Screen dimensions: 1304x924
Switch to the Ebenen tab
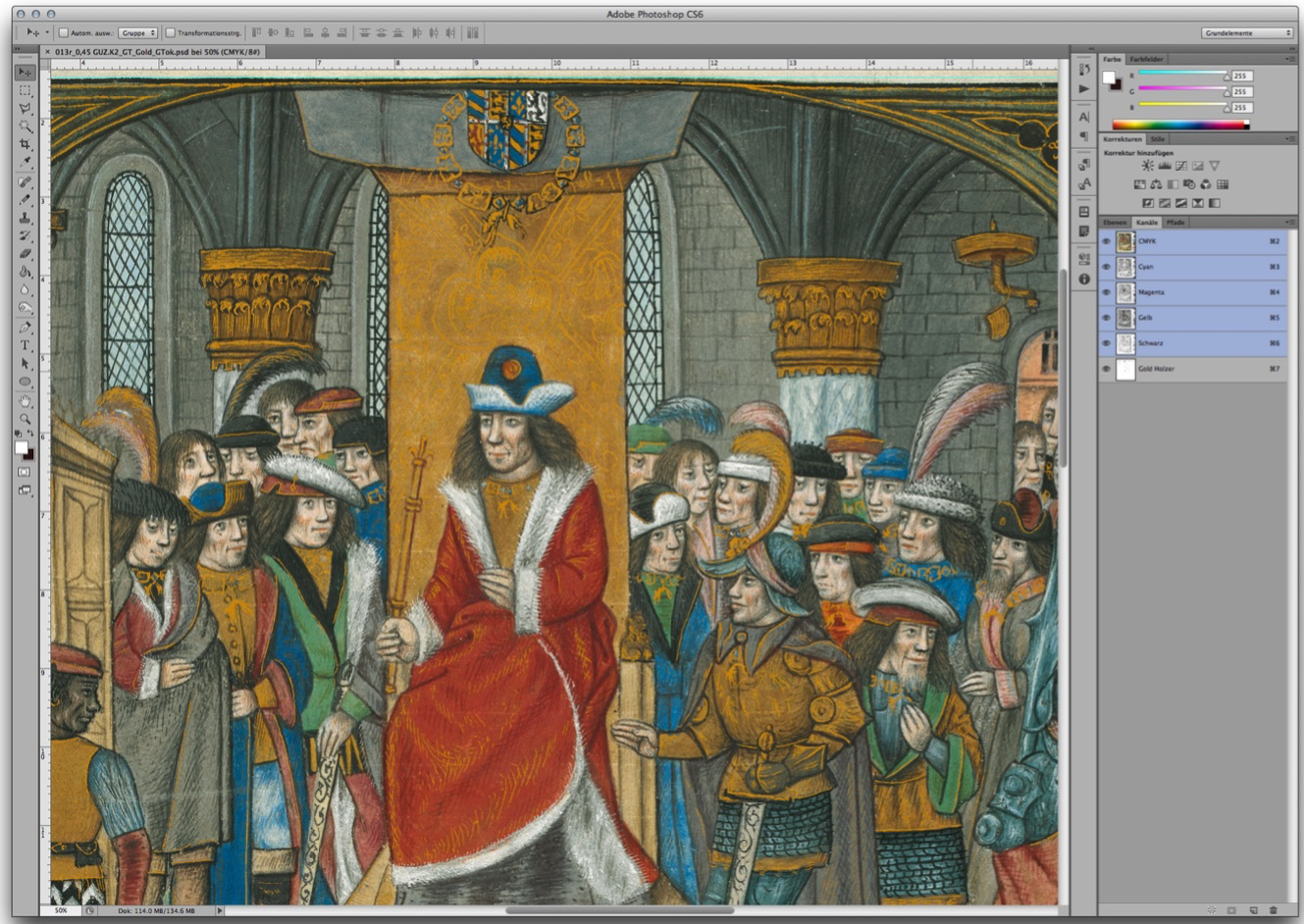(x=1115, y=223)
